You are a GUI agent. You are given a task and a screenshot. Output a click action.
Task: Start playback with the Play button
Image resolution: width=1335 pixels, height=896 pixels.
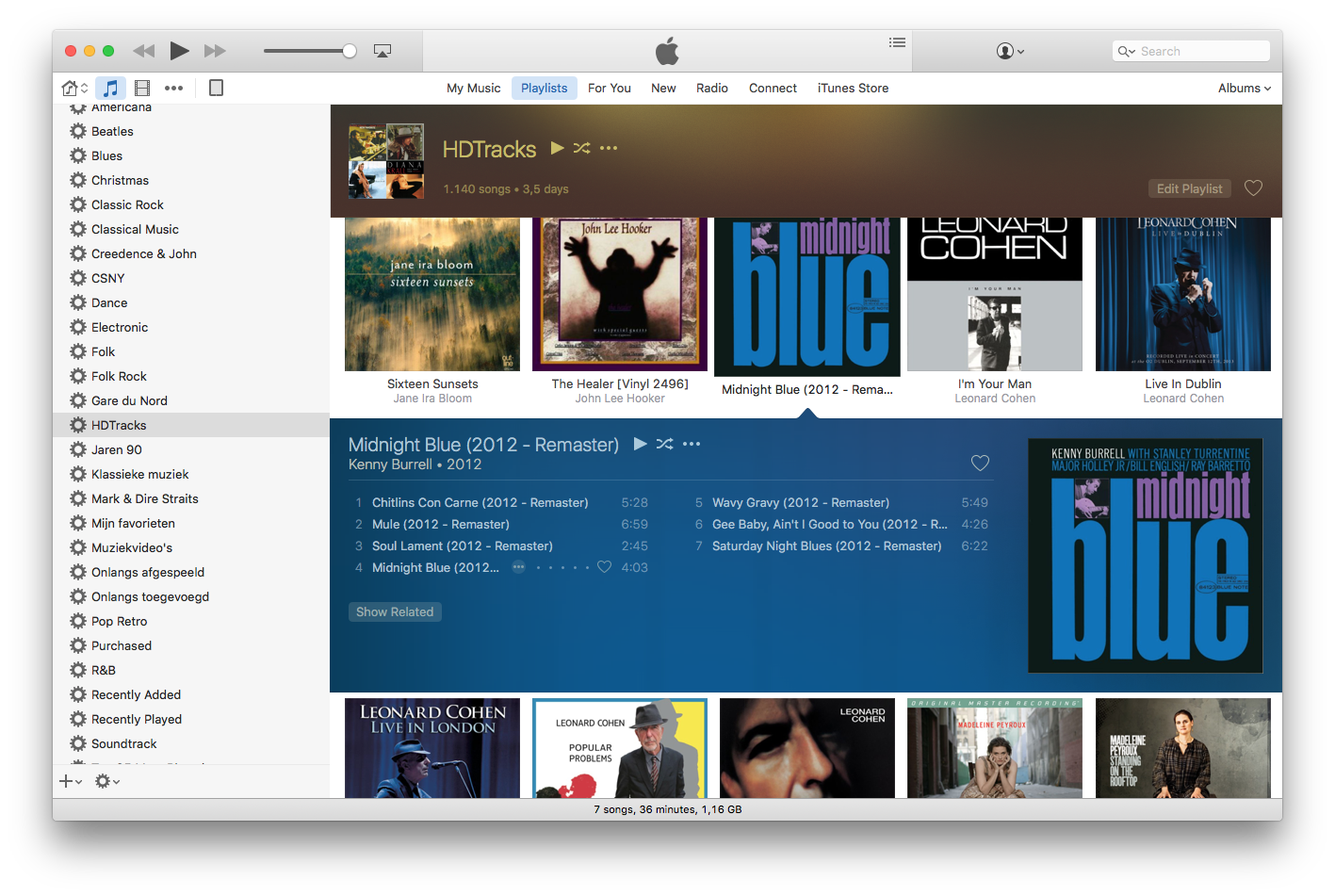(x=179, y=51)
